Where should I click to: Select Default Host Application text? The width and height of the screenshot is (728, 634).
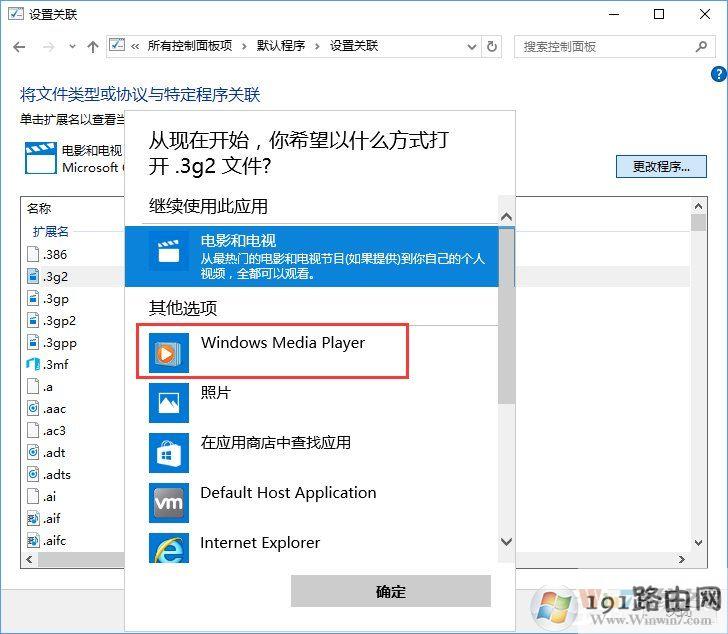288,492
